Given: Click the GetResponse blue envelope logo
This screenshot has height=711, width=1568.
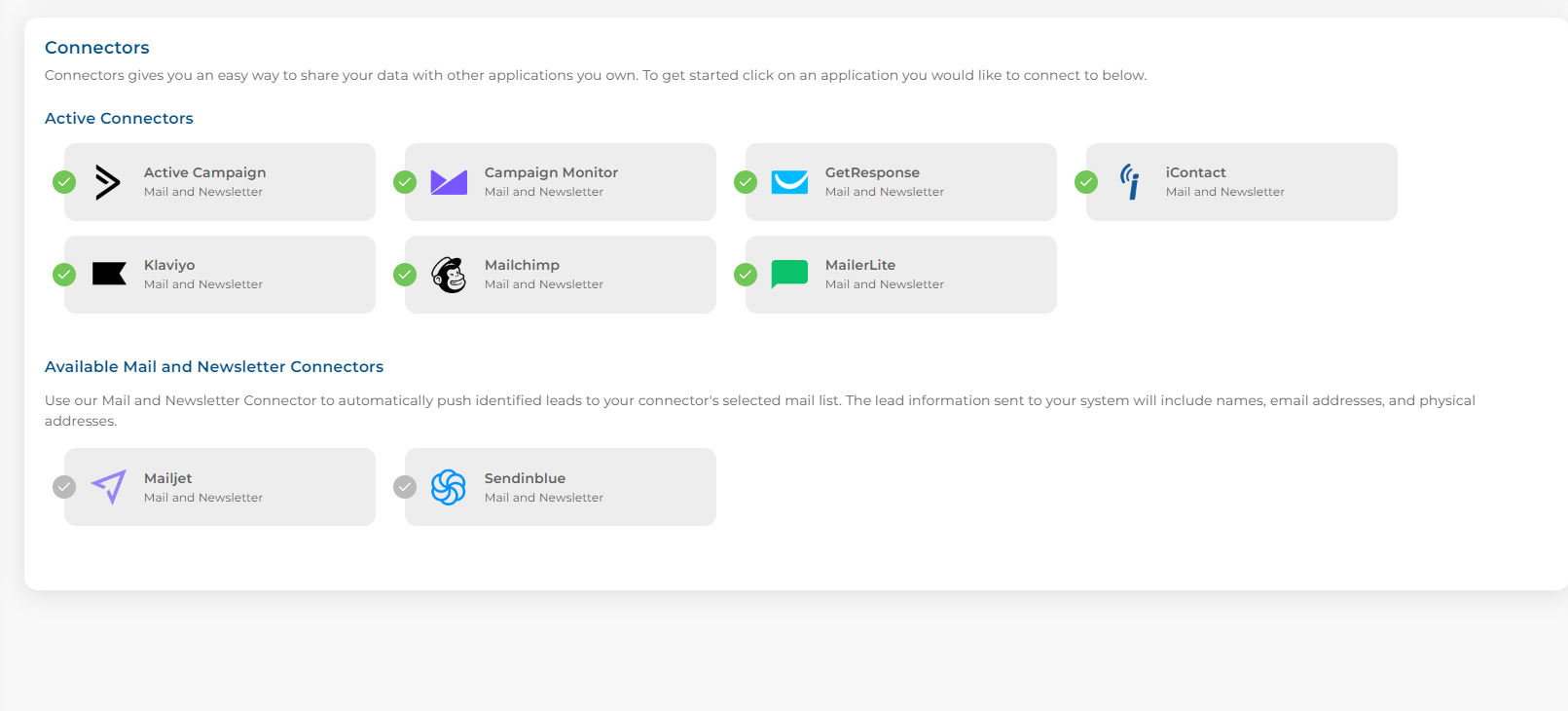Looking at the screenshot, I should [789, 182].
